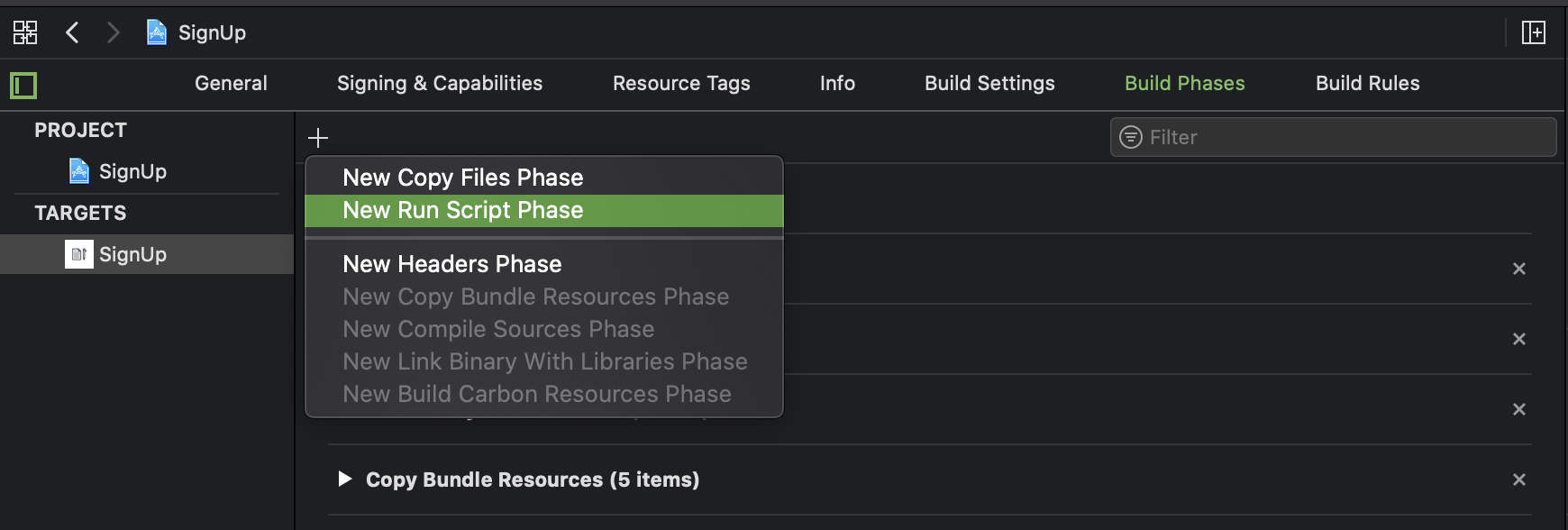Select the SignUp target in the targets list

(132, 254)
